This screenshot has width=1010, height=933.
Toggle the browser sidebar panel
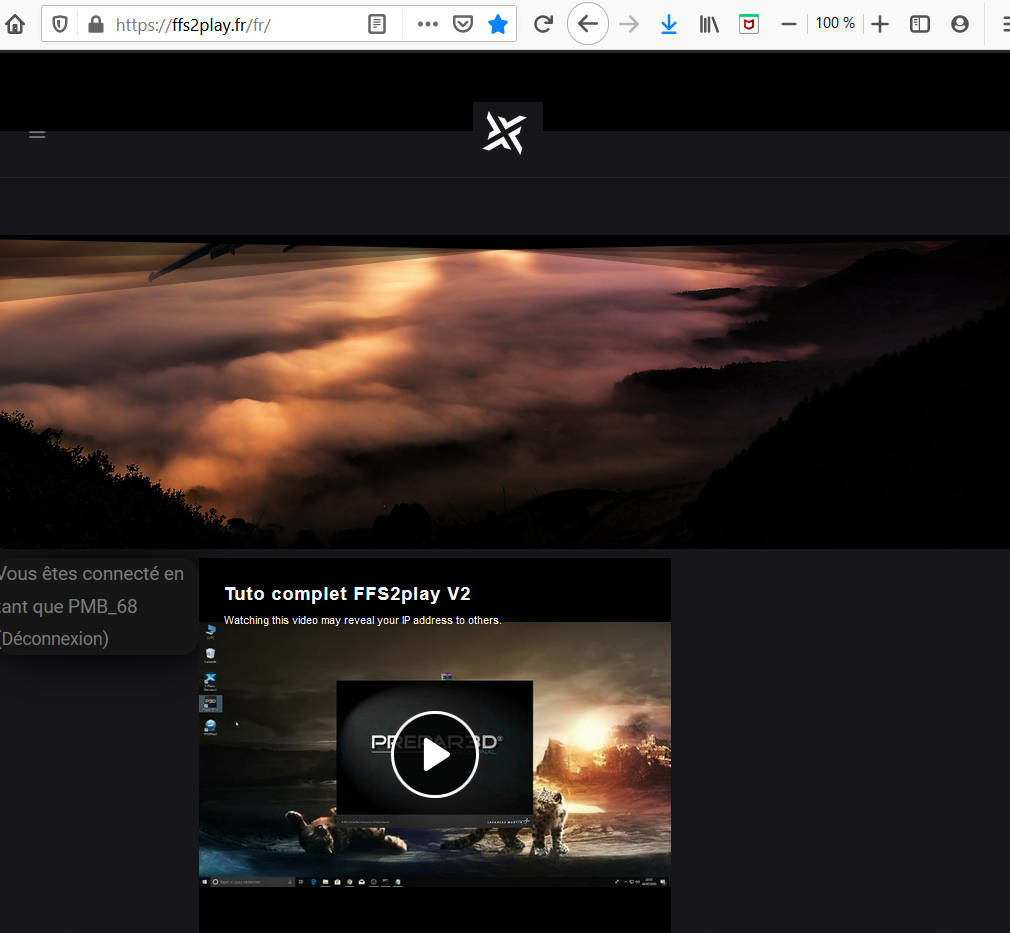(920, 24)
